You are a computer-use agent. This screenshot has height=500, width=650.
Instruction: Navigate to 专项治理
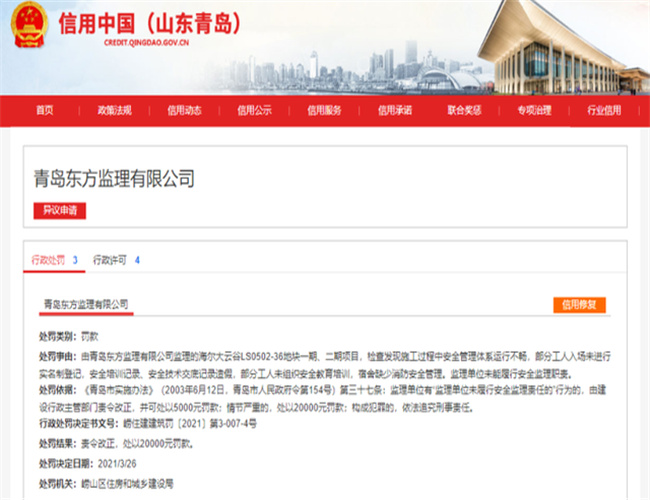click(534, 110)
